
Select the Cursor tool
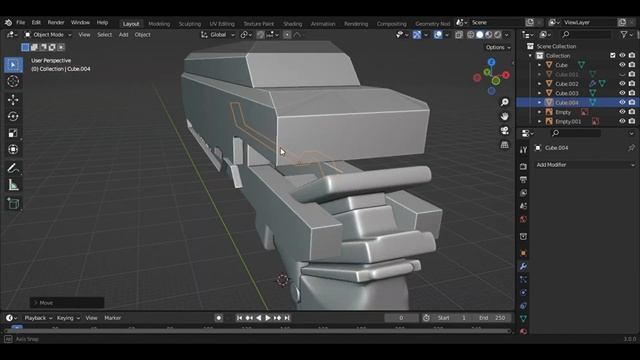[13, 82]
